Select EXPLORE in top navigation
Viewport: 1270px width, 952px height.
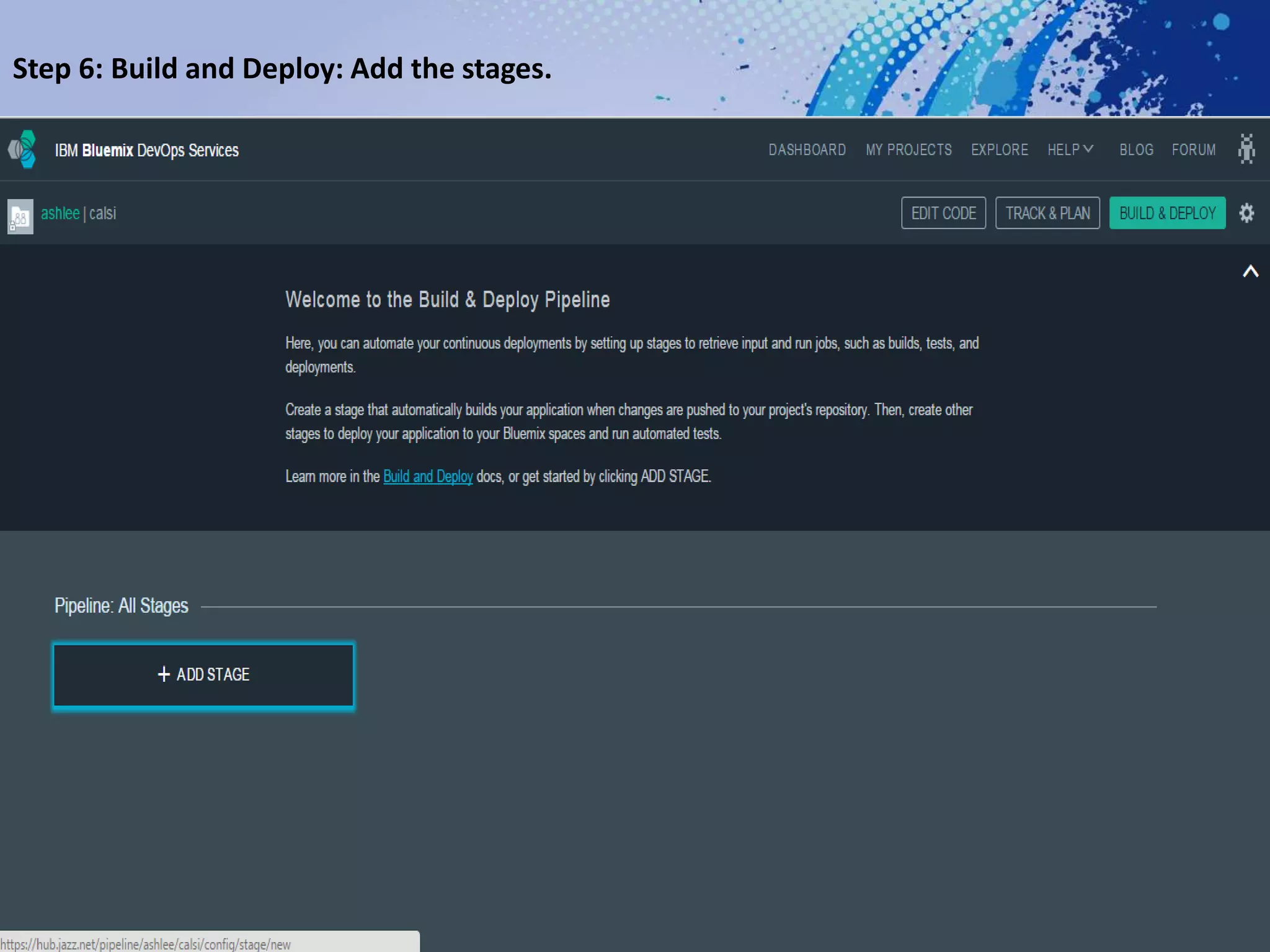pyautogui.click(x=999, y=150)
